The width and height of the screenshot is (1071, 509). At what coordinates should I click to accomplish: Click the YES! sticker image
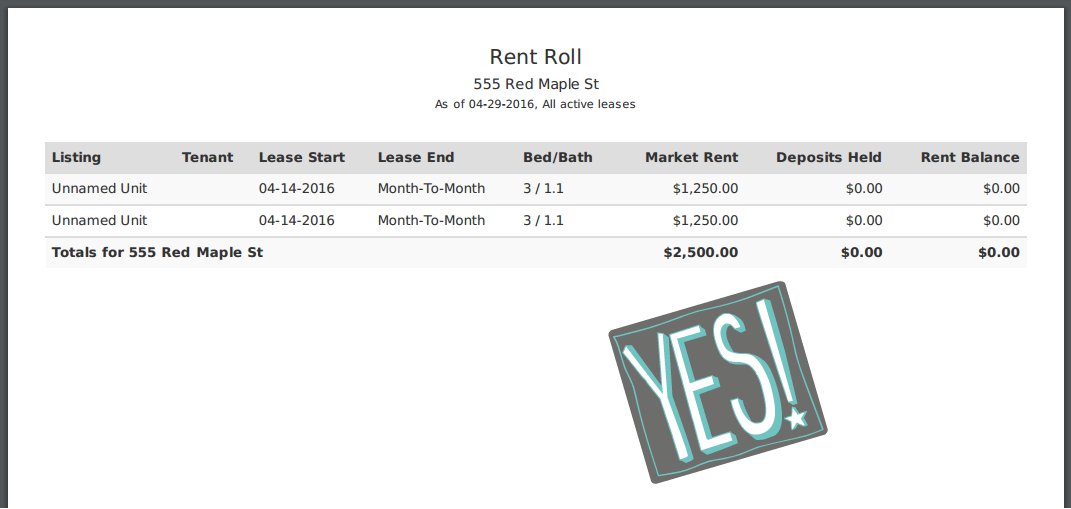tap(718, 382)
